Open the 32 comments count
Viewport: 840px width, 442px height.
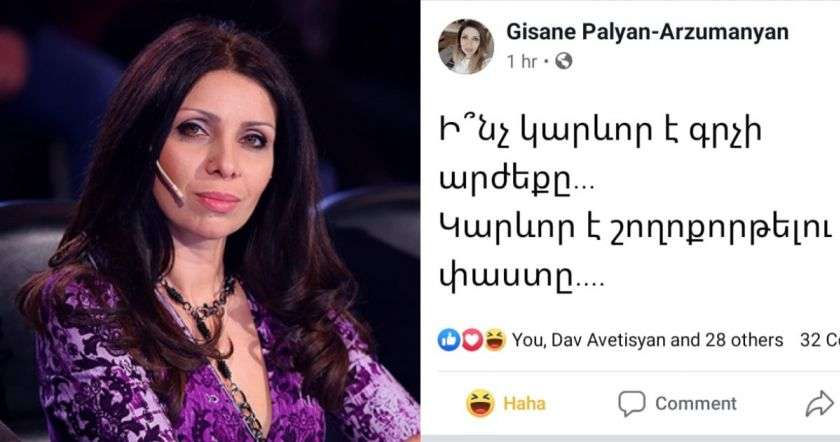point(820,340)
